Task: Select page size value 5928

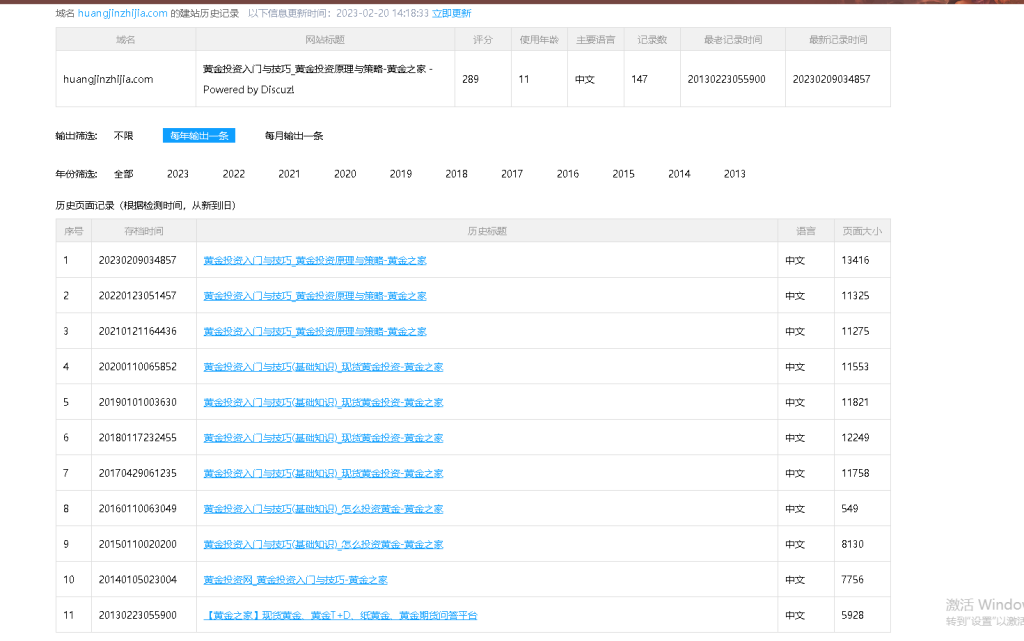Action: 852,615
